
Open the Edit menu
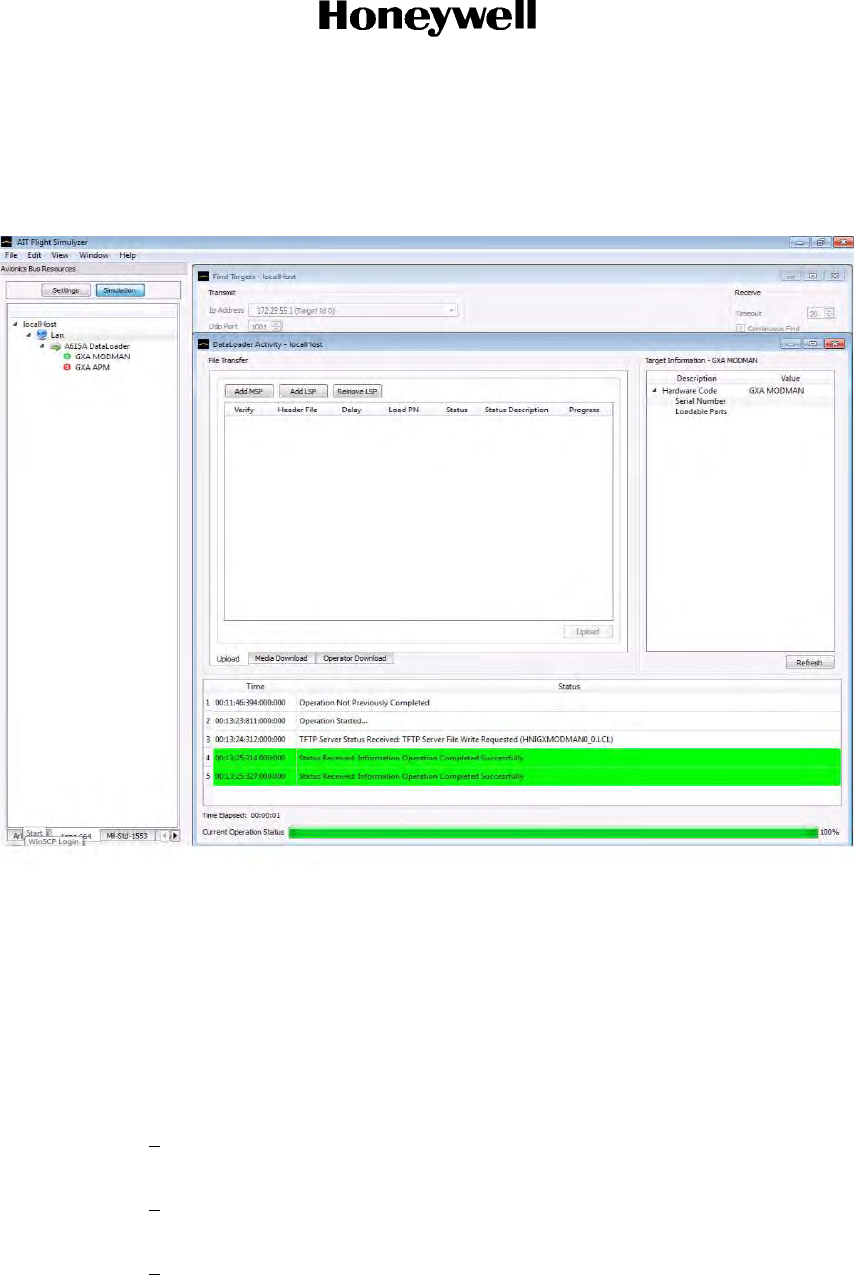[x=34, y=256]
